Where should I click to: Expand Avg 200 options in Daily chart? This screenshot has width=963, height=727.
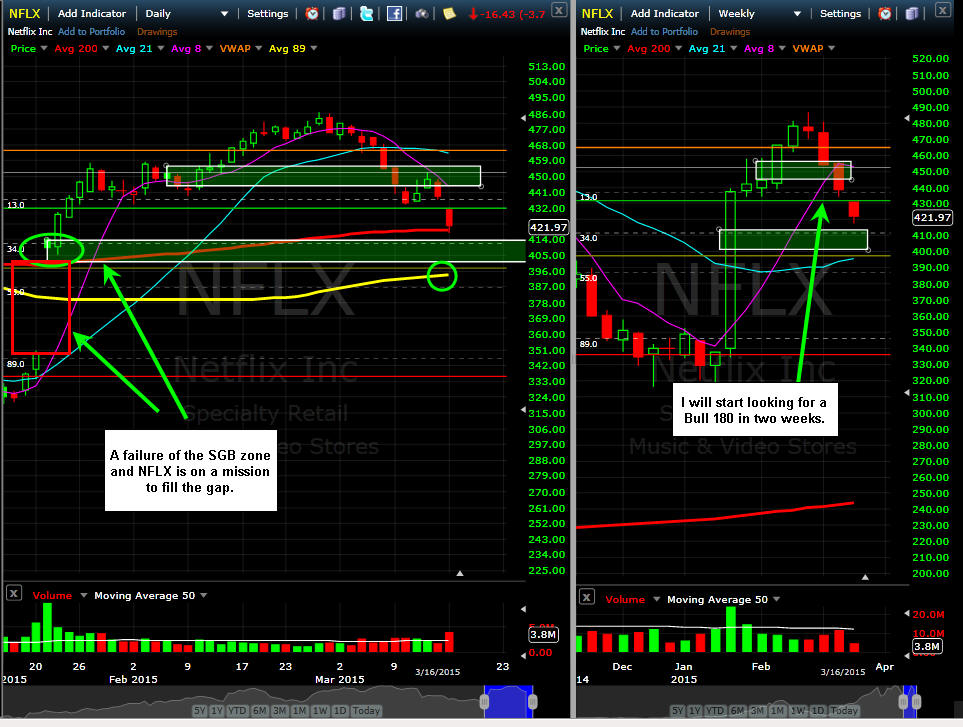tap(106, 49)
